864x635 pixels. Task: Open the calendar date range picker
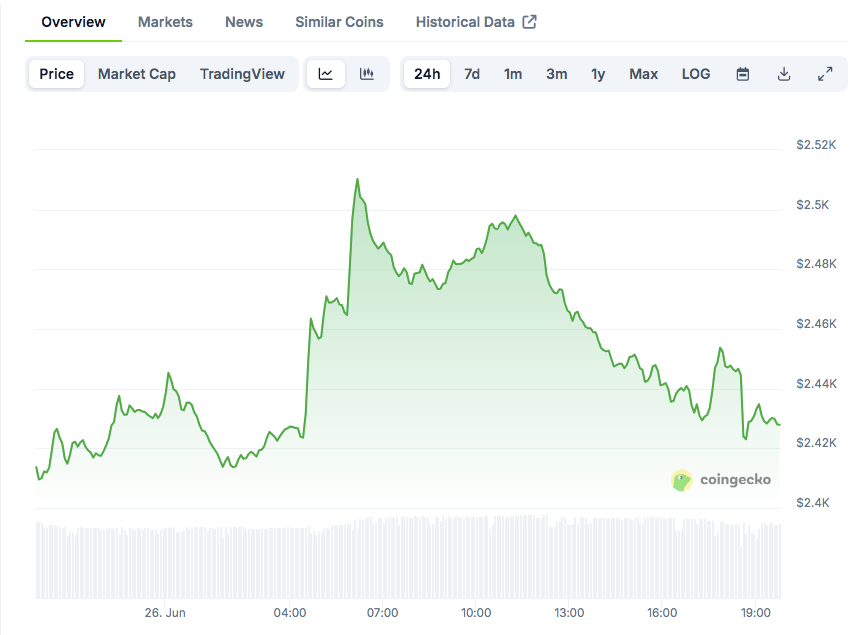pyautogui.click(x=743, y=74)
